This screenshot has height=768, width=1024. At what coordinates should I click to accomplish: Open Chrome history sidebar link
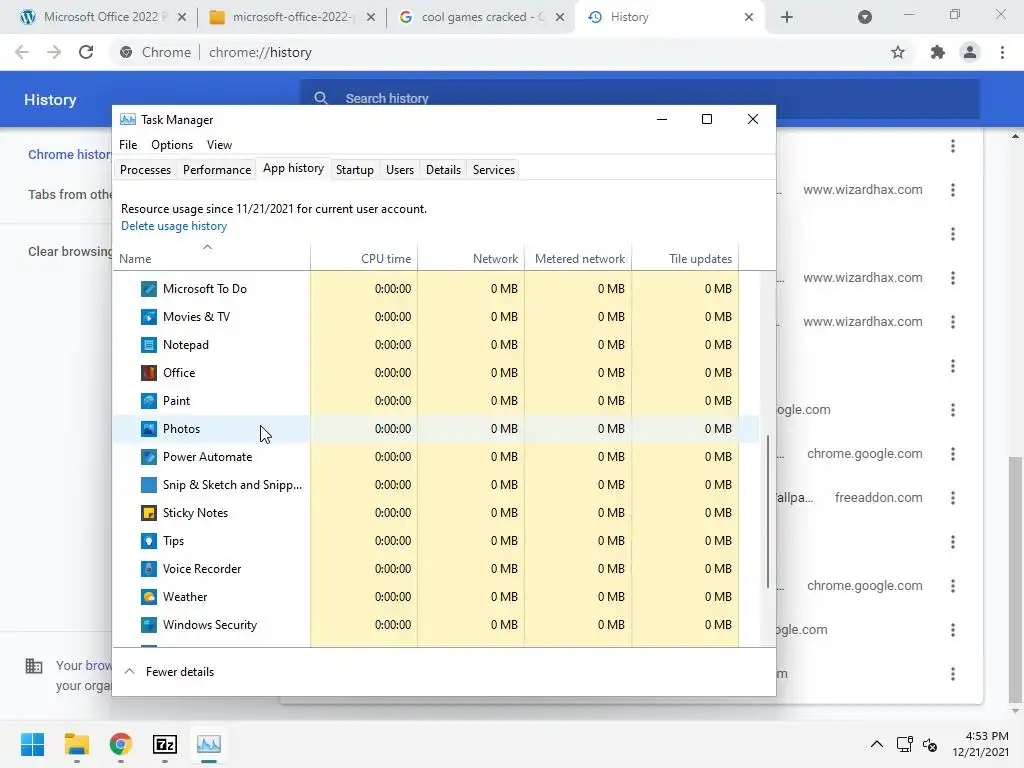(69, 155)
